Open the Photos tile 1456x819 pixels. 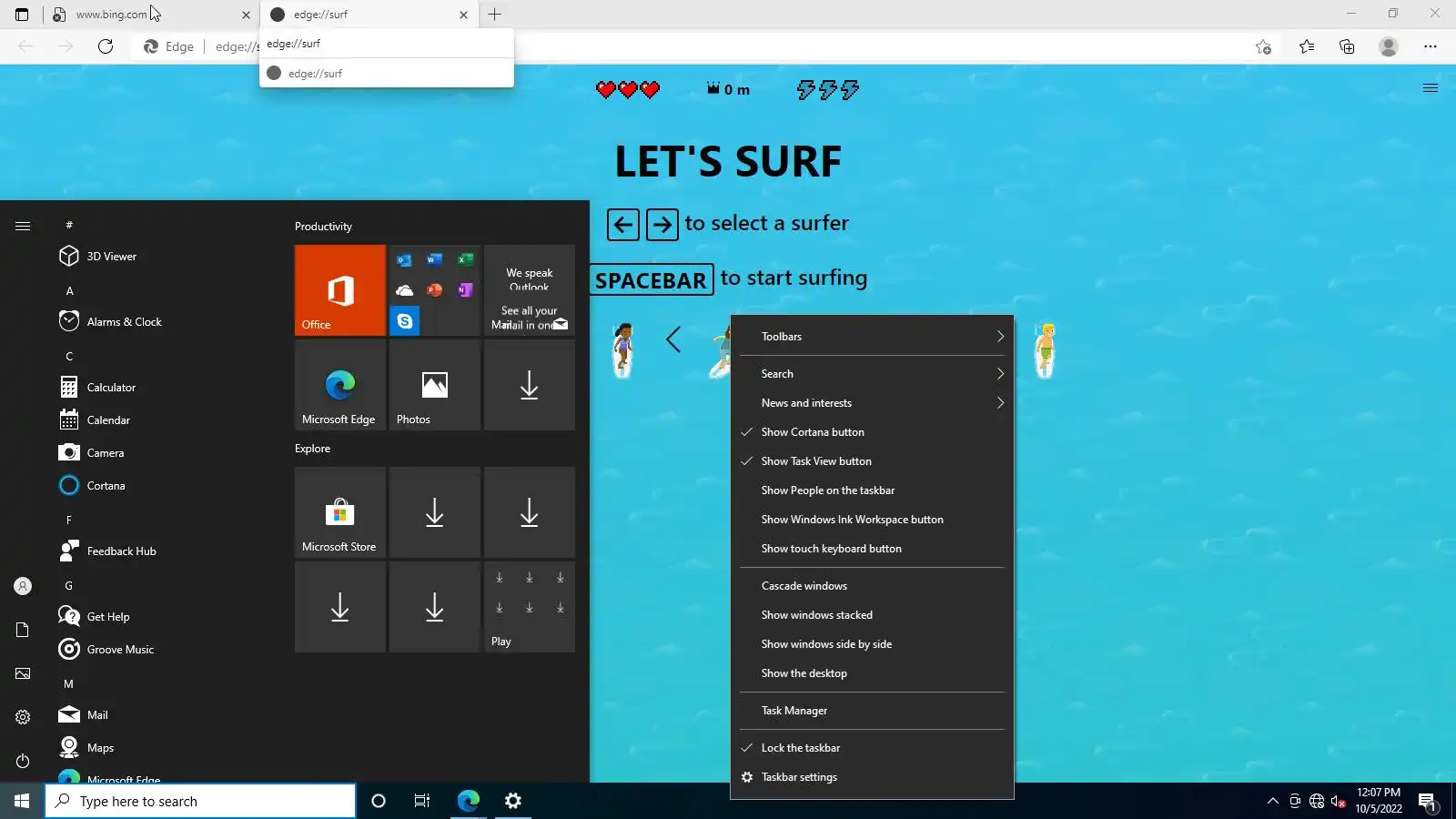435,385
